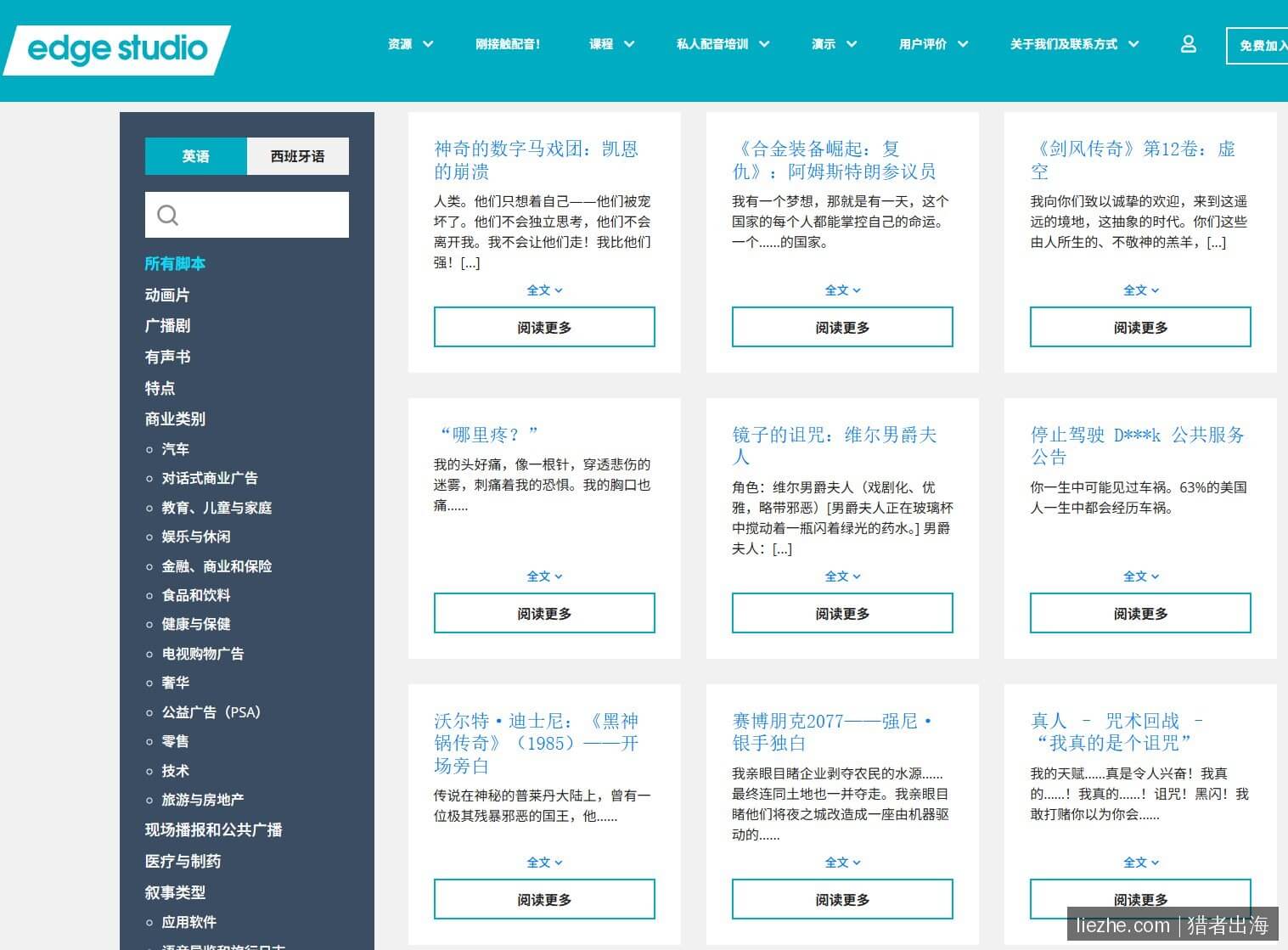Open the 娱乐与休闲 subcategory

(x=196, y=537)
